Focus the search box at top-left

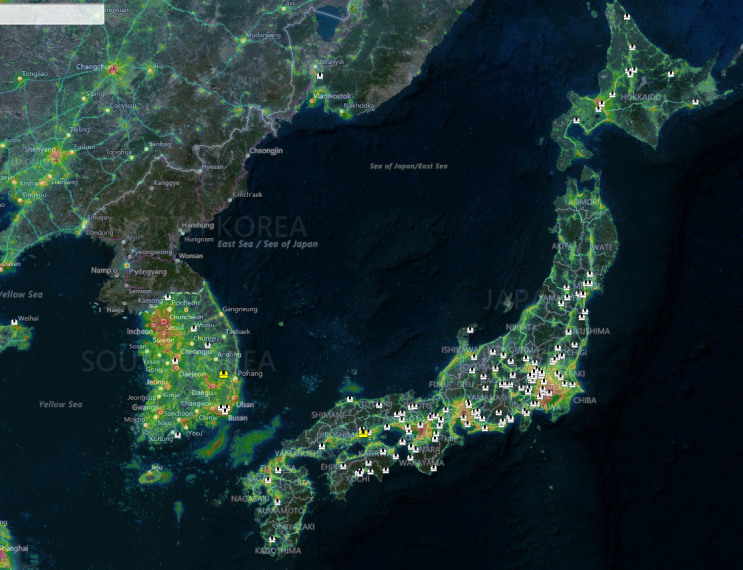51,14
